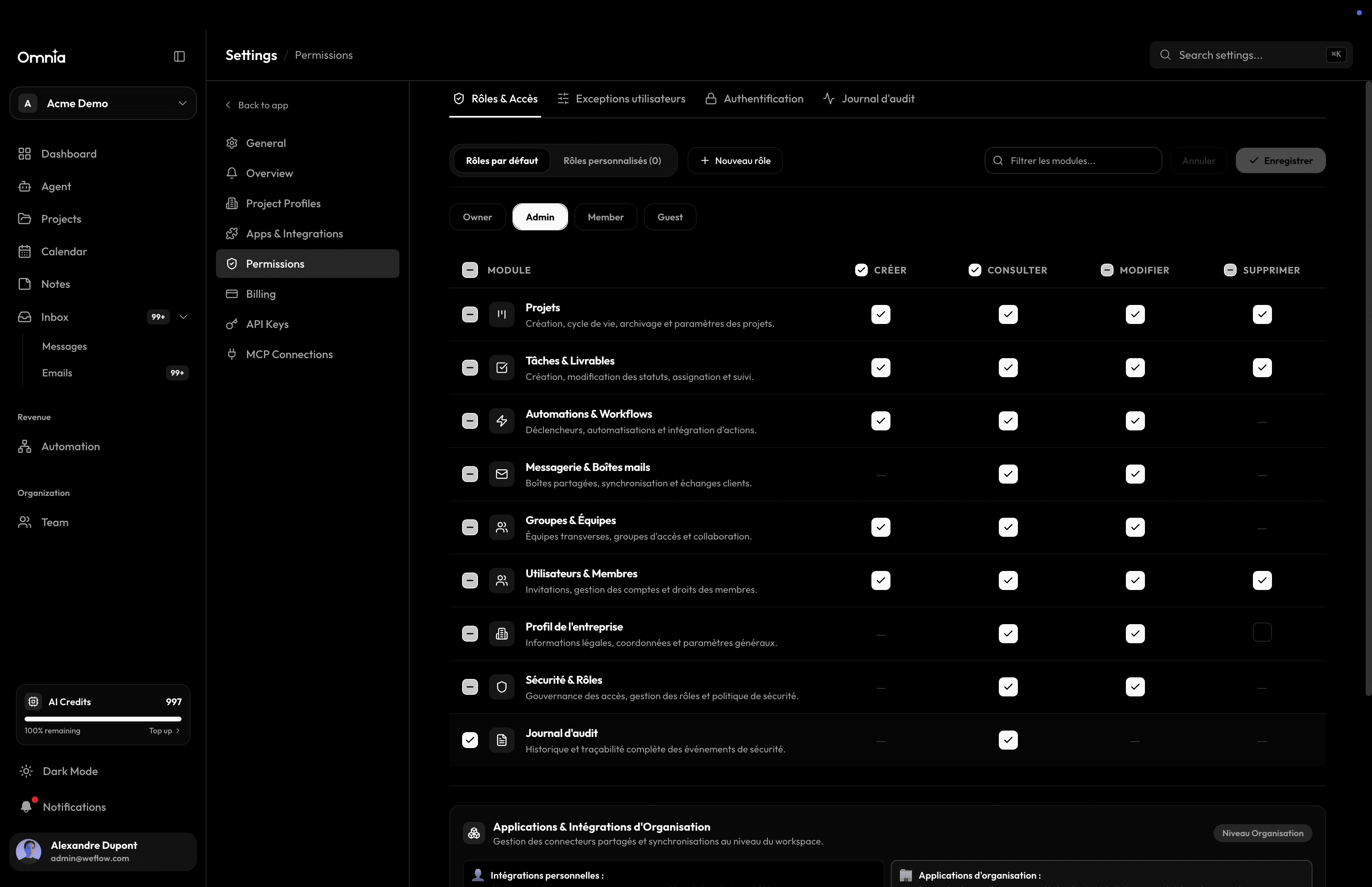Viewport: 1372px width, 887px height.
Task: Open MCP Connections settings
Action: tap(307, 354)
